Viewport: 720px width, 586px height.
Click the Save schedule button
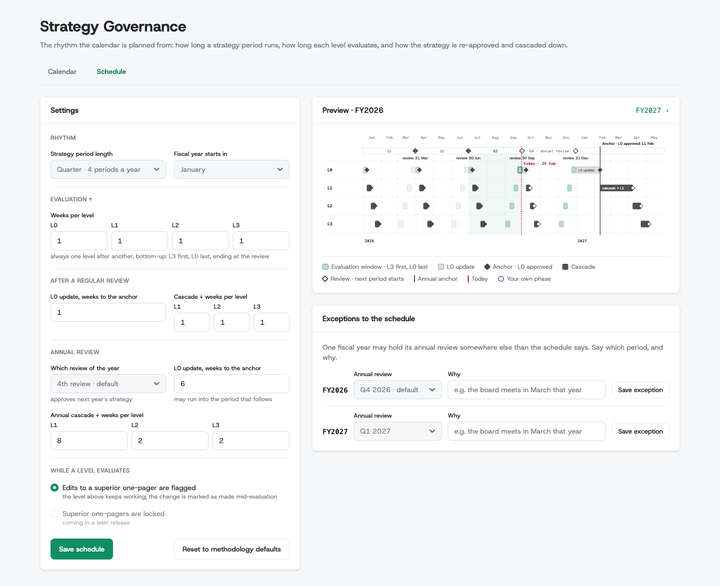82,549
